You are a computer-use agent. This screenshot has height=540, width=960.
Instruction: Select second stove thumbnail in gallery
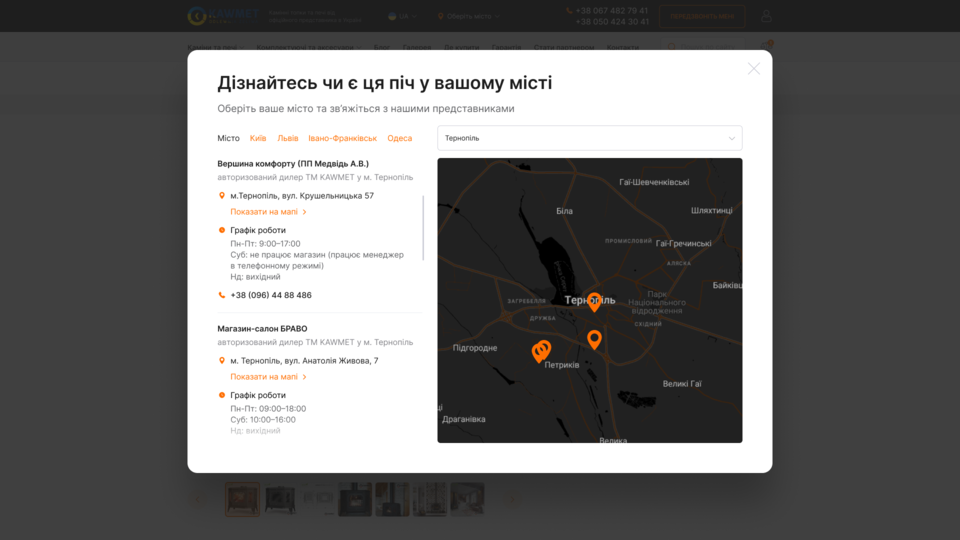[x=280, y=499]
